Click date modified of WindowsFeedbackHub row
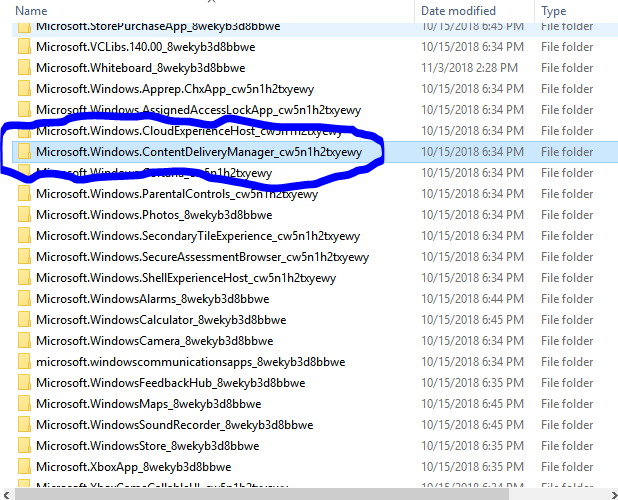The height and width of the screenshot is (500, 618). [x=473, y=383]
